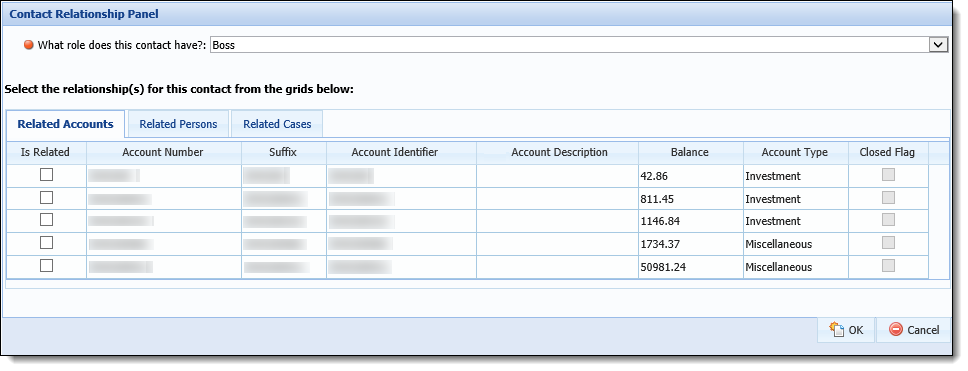968x371 pixels.
Task: Switch to the Related Cases tab
Action: point(277,124)
